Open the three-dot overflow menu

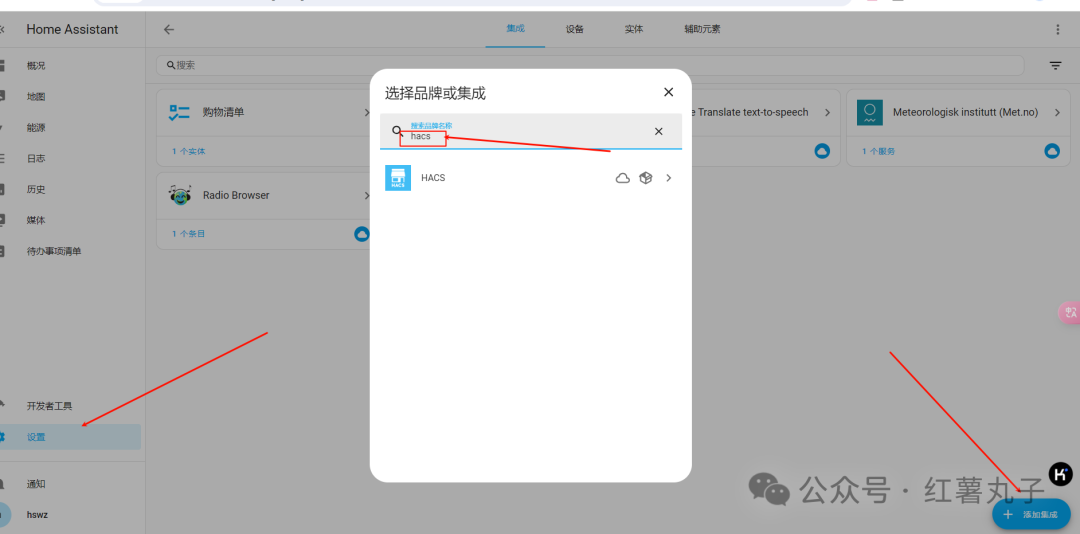point(1058,30)
